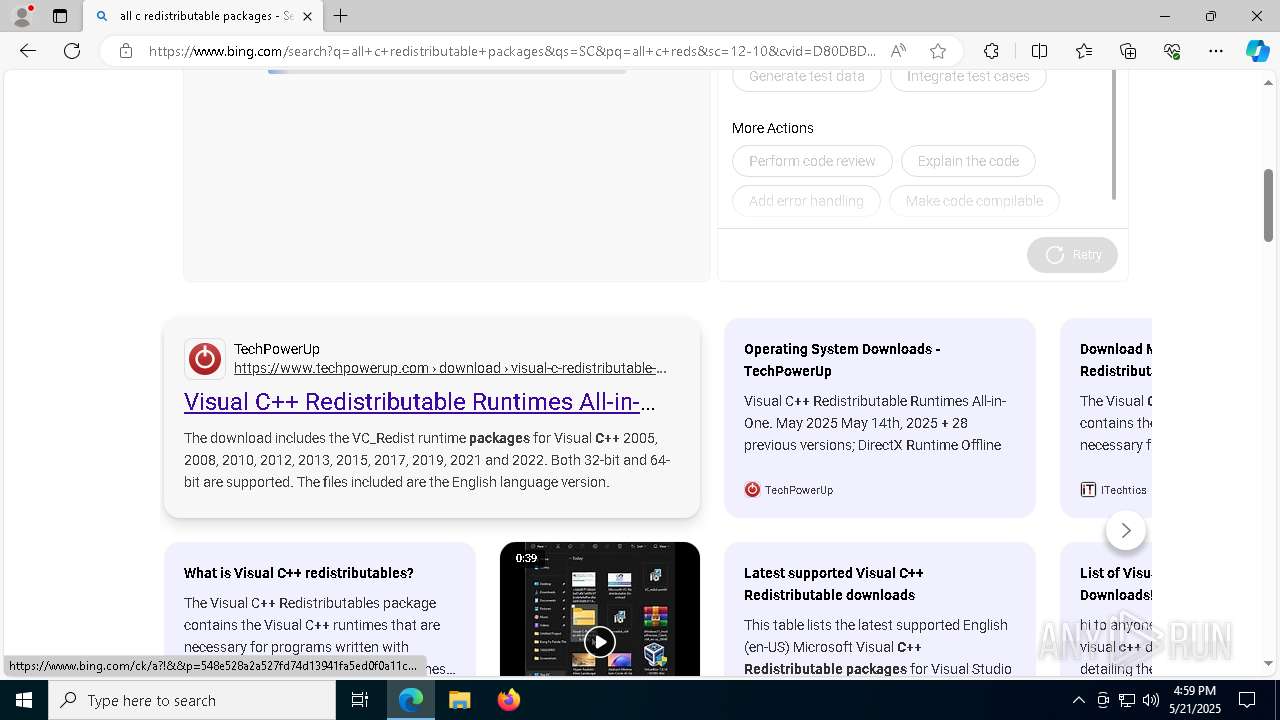Select 'Make code compilable' action
Screen dimensions: 1280x720
[974, 201]
